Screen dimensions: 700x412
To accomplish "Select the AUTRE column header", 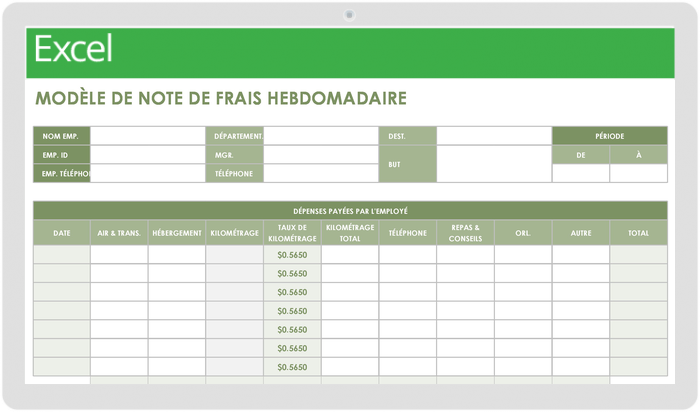I will click(581, 233).
